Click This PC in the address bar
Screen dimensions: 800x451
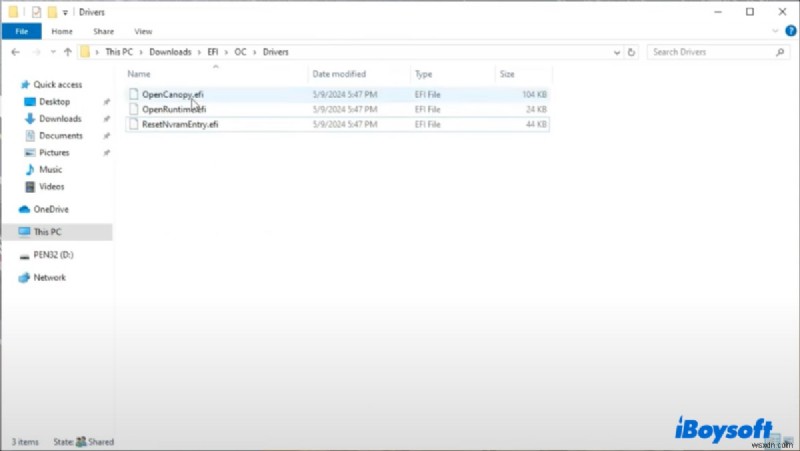click(119, 52)
